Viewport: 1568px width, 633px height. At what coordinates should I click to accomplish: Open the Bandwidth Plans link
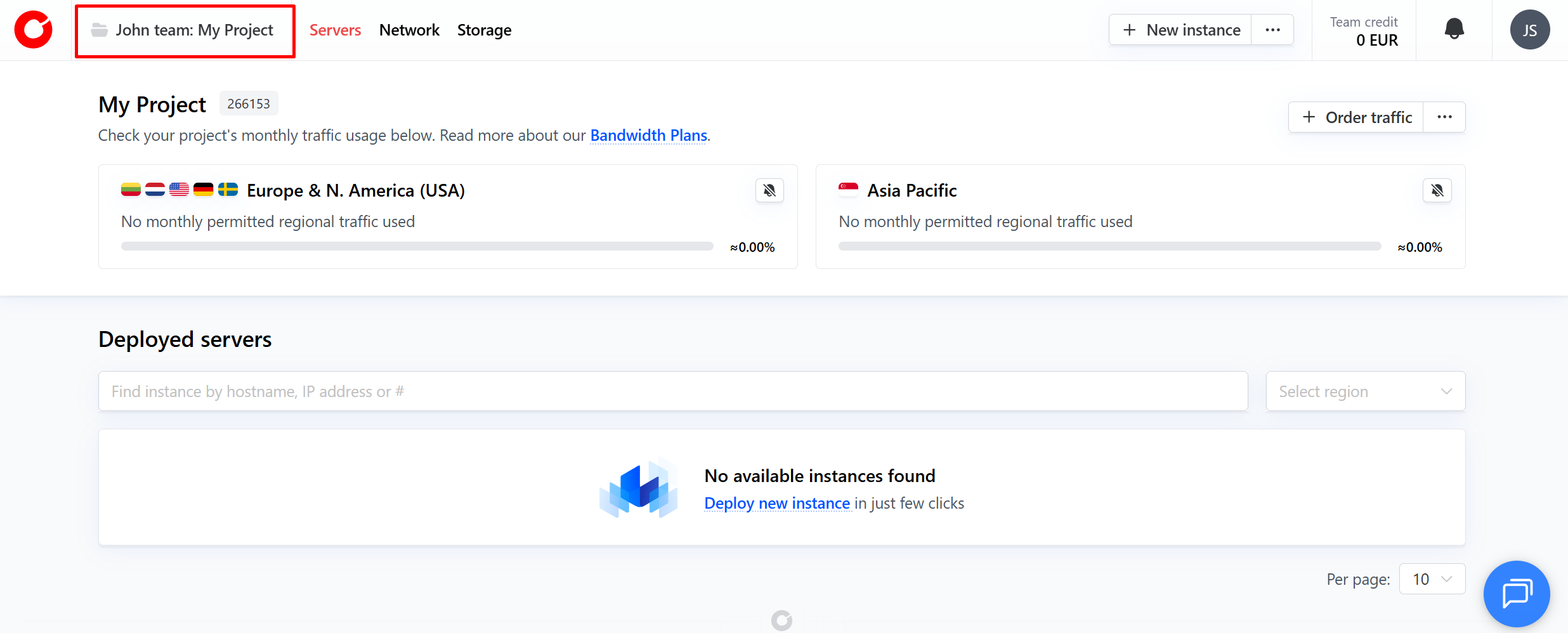coord(648,135)
